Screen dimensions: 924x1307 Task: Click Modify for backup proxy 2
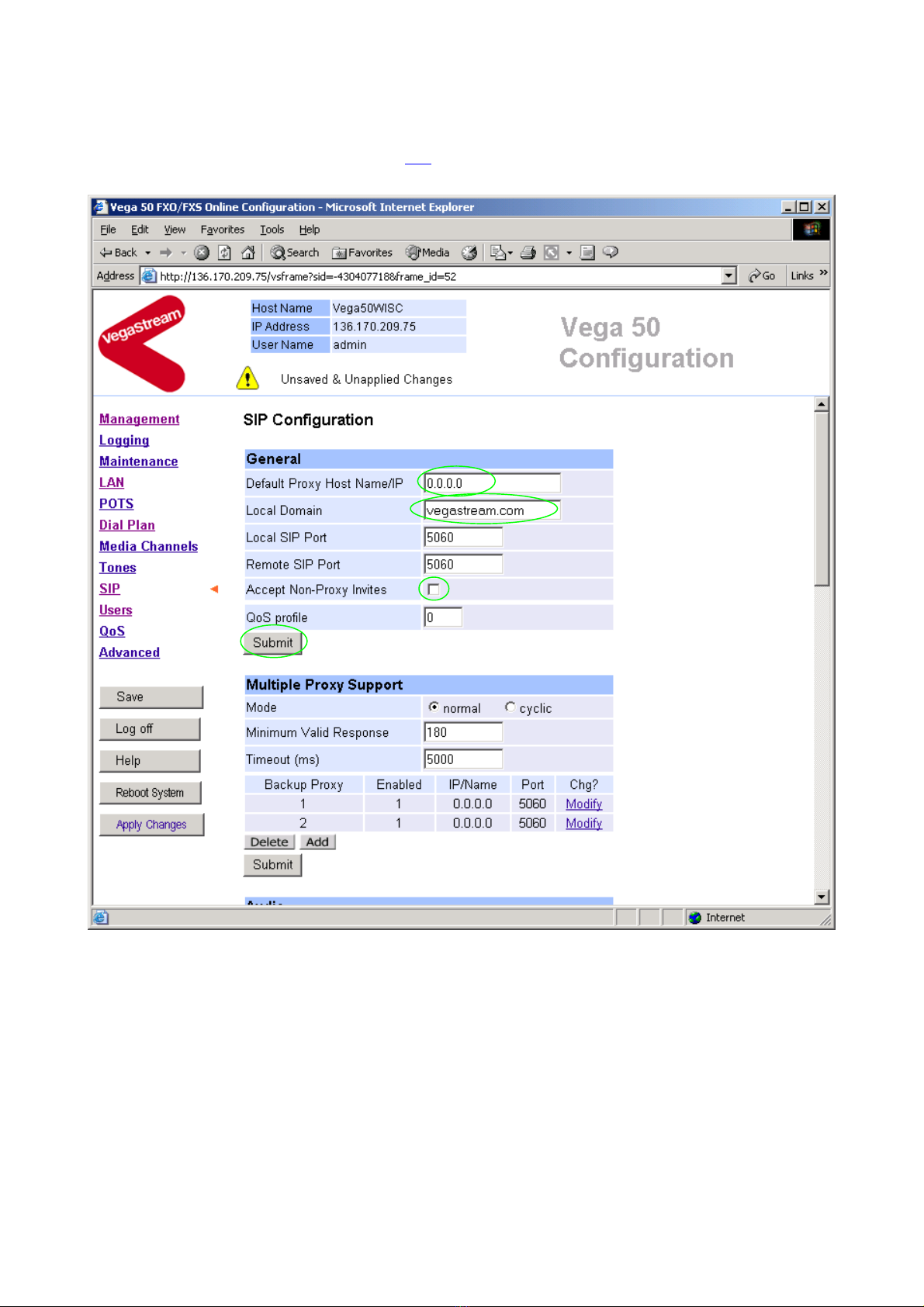pos(584,823)
